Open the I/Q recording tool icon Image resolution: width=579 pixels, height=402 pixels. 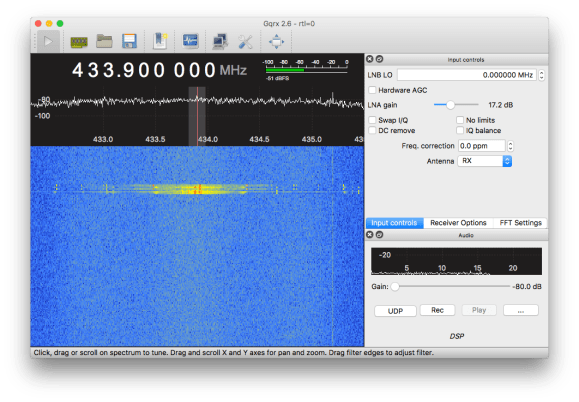[x=190, y=41]
